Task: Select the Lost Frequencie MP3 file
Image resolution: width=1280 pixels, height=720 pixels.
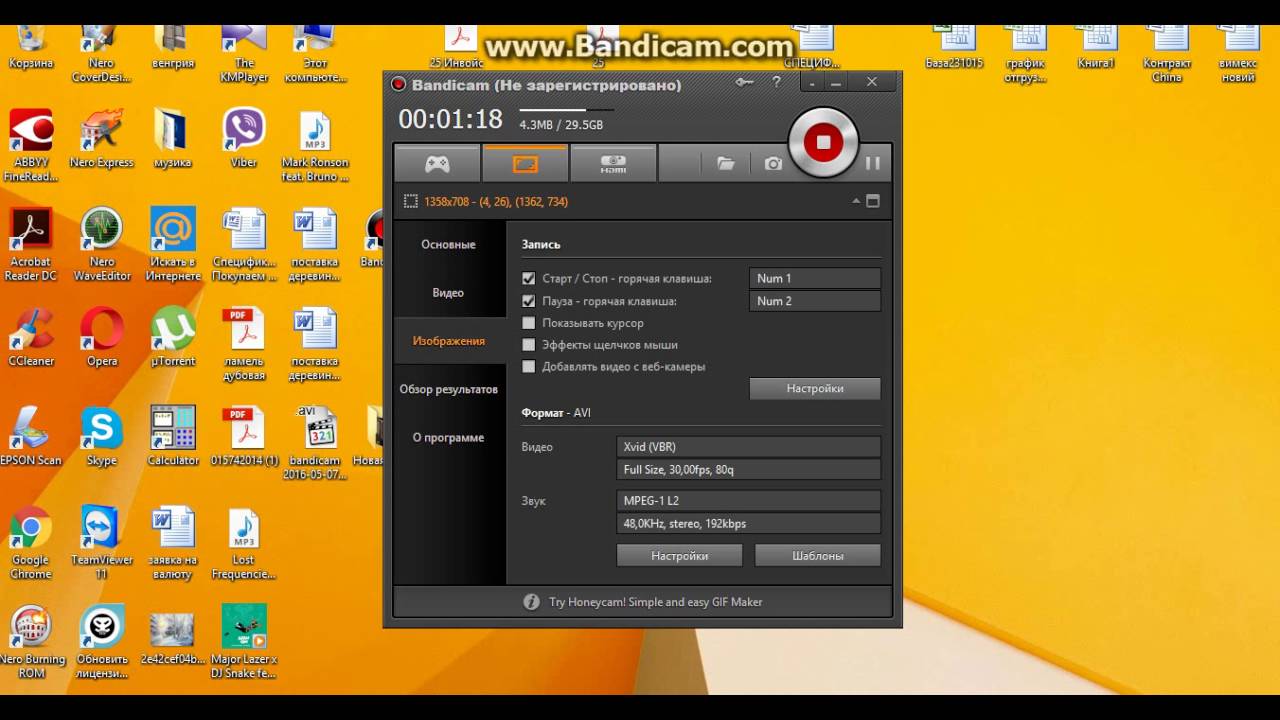Action: (244, 544)
